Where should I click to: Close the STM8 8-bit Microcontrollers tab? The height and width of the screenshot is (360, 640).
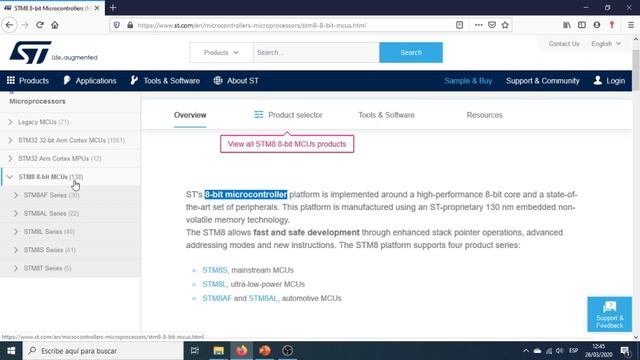97,8
